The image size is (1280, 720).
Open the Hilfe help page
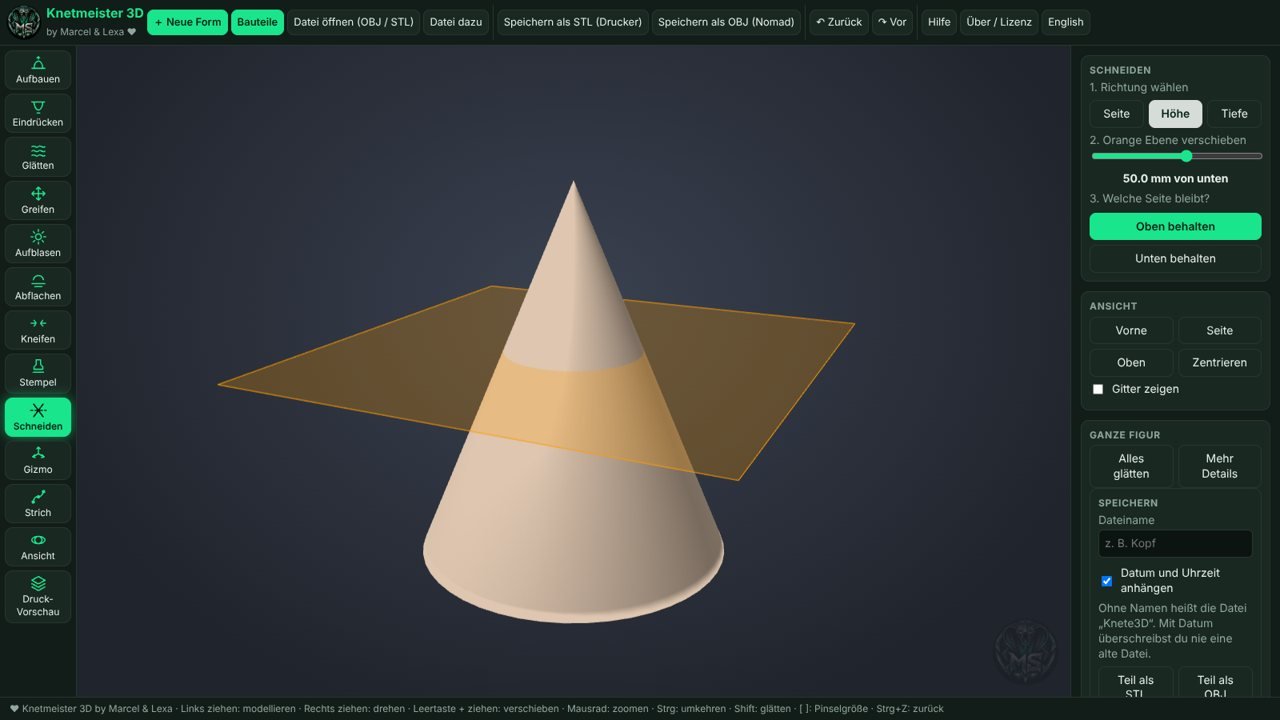939,22
